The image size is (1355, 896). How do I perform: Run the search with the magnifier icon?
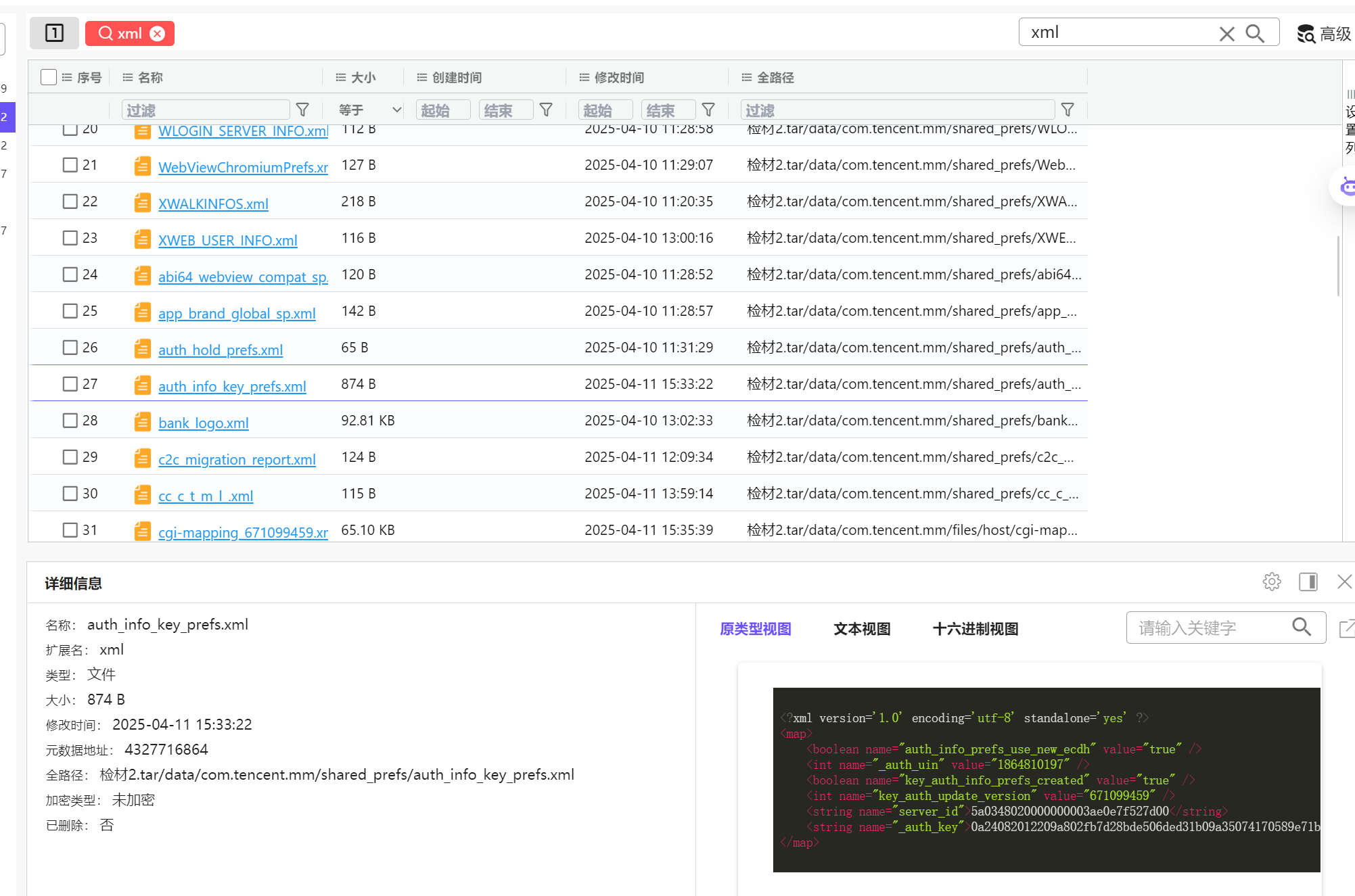coord(1255,33)
